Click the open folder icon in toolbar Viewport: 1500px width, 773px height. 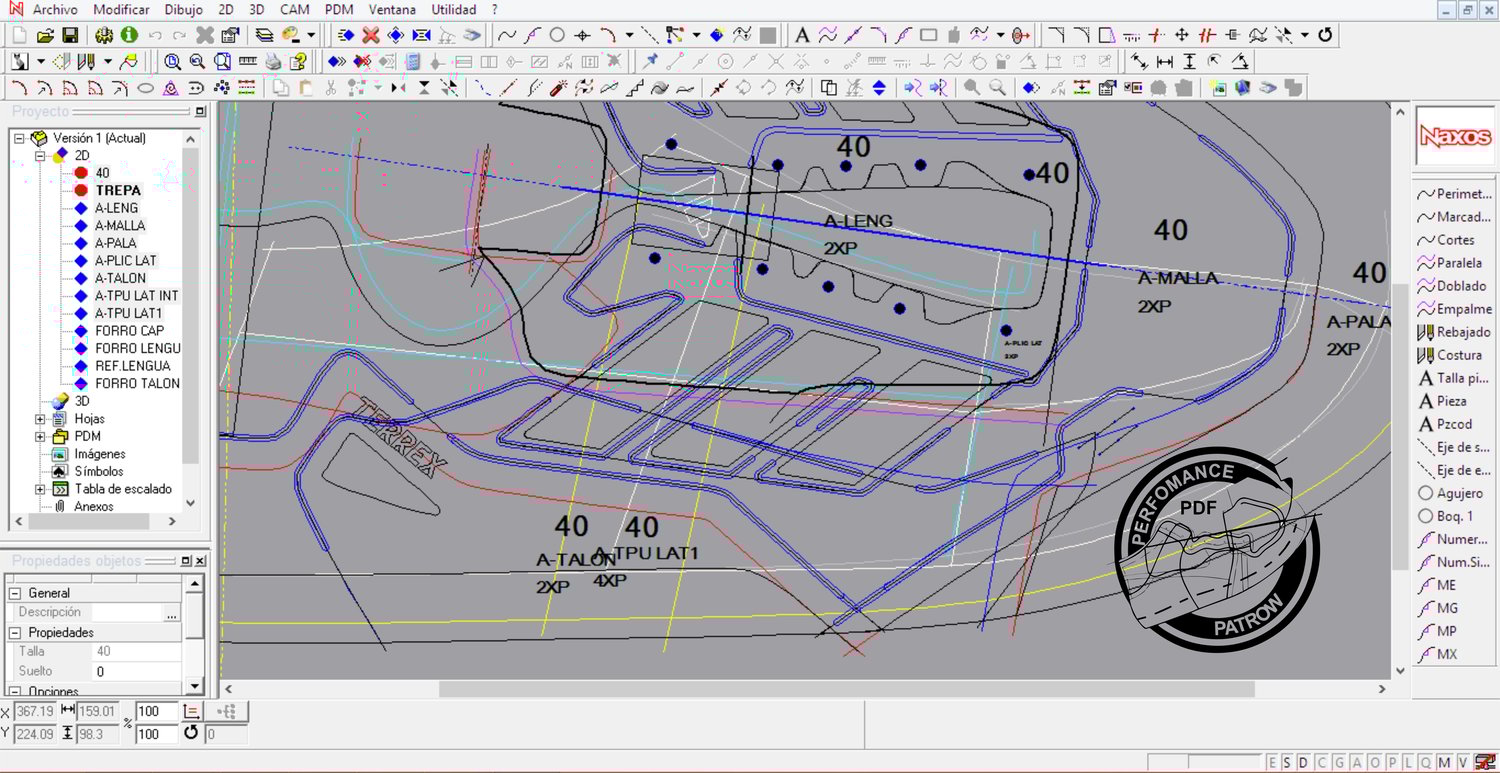click(45, 35)
